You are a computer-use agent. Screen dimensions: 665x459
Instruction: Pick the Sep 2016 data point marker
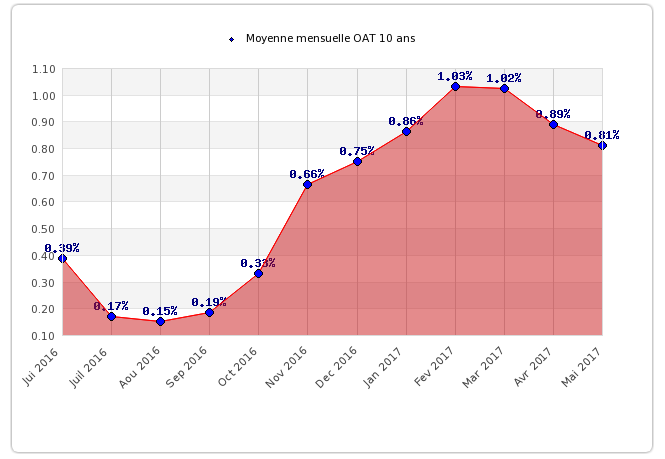click(209, 312)
